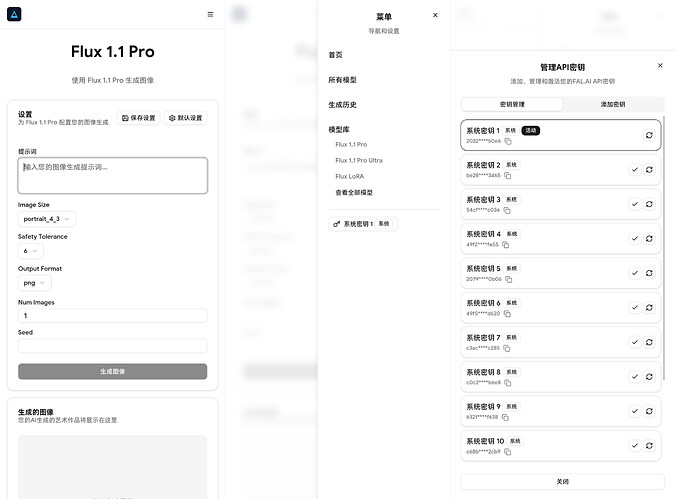Screen dimensions: 675x499
Task: Switch to the 密钥管理 tab
Action: [512, 104]
